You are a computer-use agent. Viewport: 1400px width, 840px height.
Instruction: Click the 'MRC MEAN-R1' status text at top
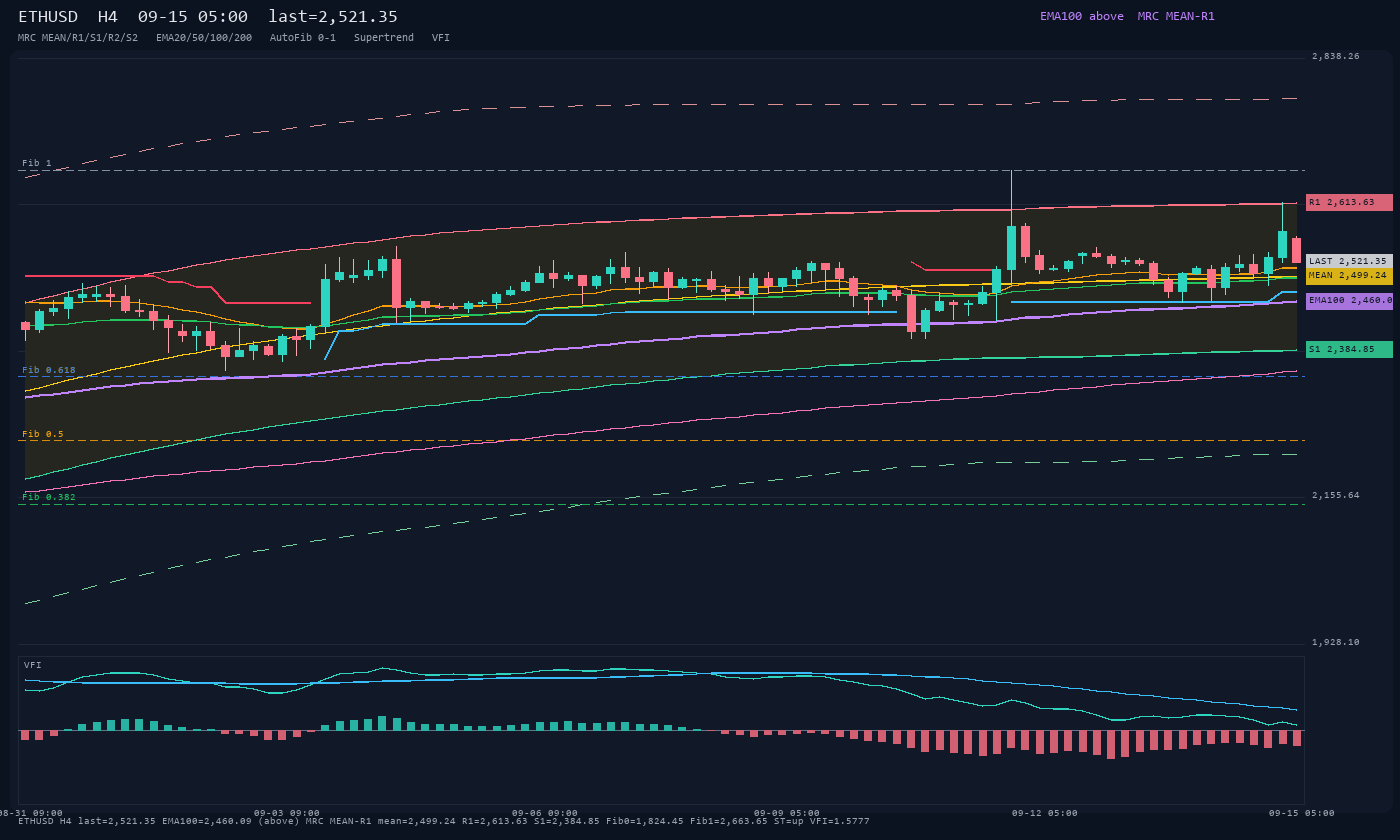point(1176,16)
